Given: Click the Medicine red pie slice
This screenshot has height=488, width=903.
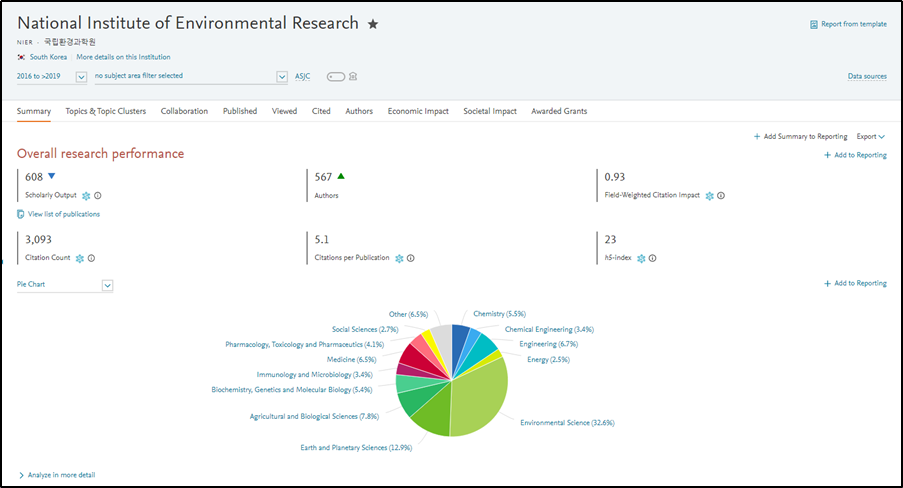Looking at the screenshot, I should [416, 358].
